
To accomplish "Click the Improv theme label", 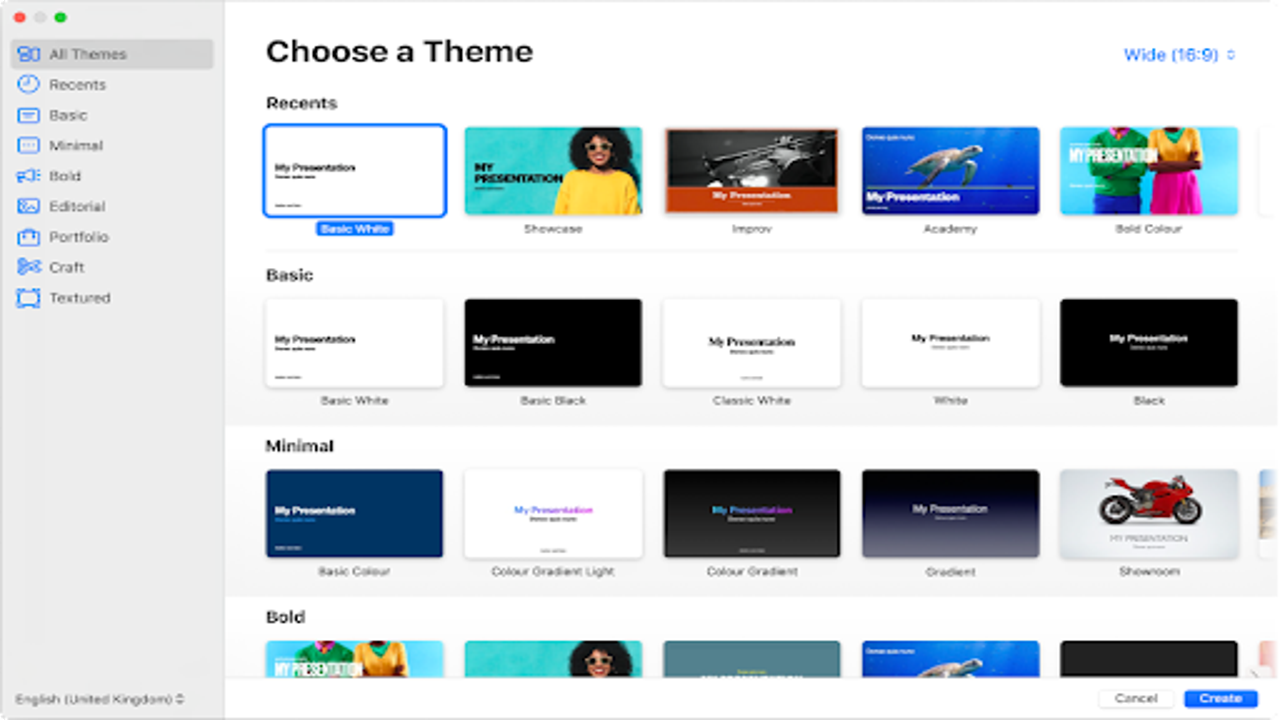I will [x=752, y=229].
